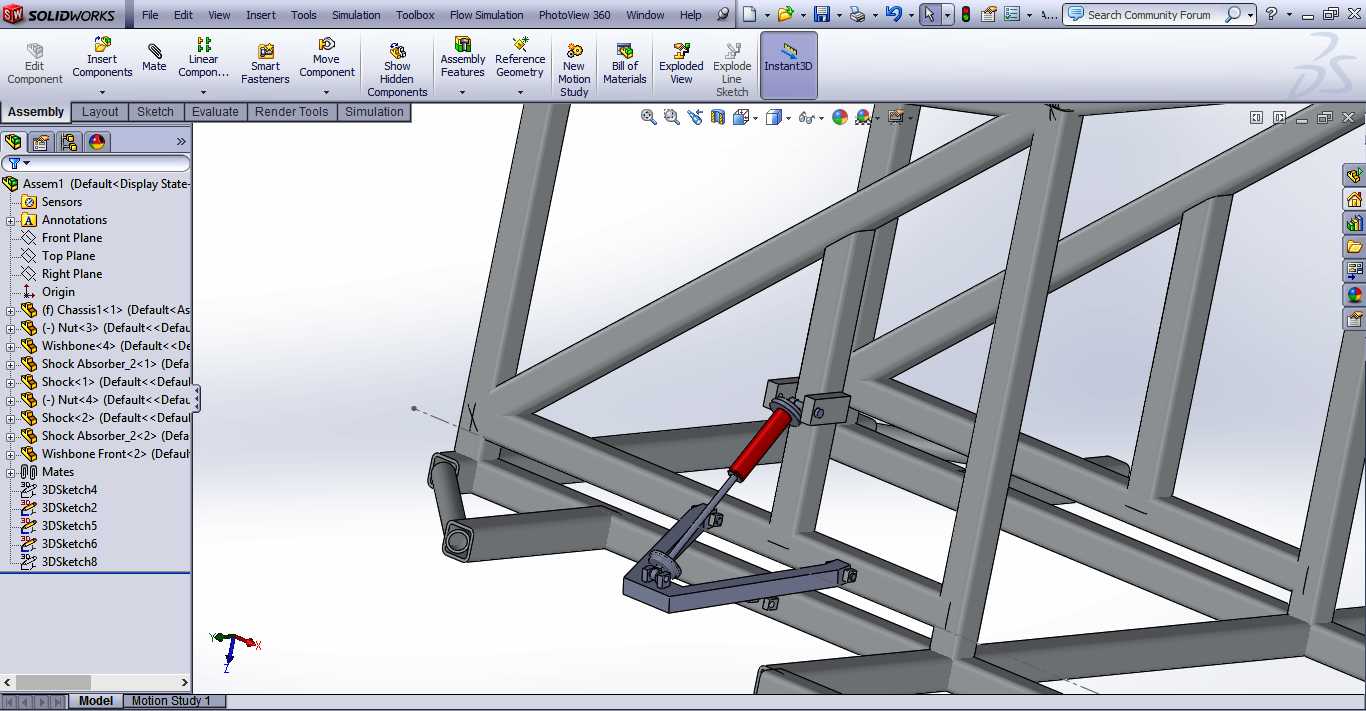Switch to the Sketch tab
The image size is (1366, 711).
155,112
